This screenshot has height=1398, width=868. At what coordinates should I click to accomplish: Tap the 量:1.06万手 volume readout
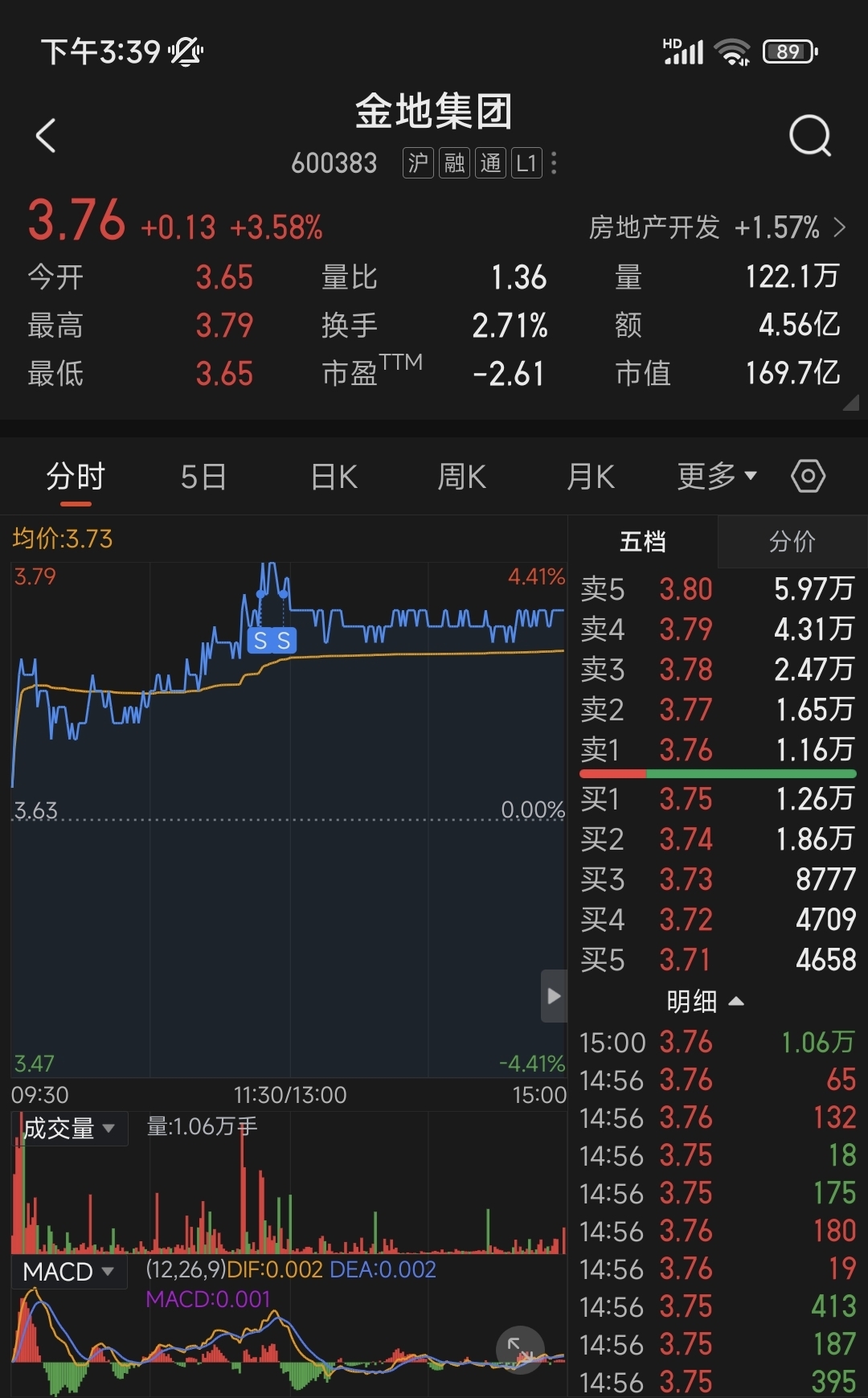pyautogui.click(x=202, y=1126)
